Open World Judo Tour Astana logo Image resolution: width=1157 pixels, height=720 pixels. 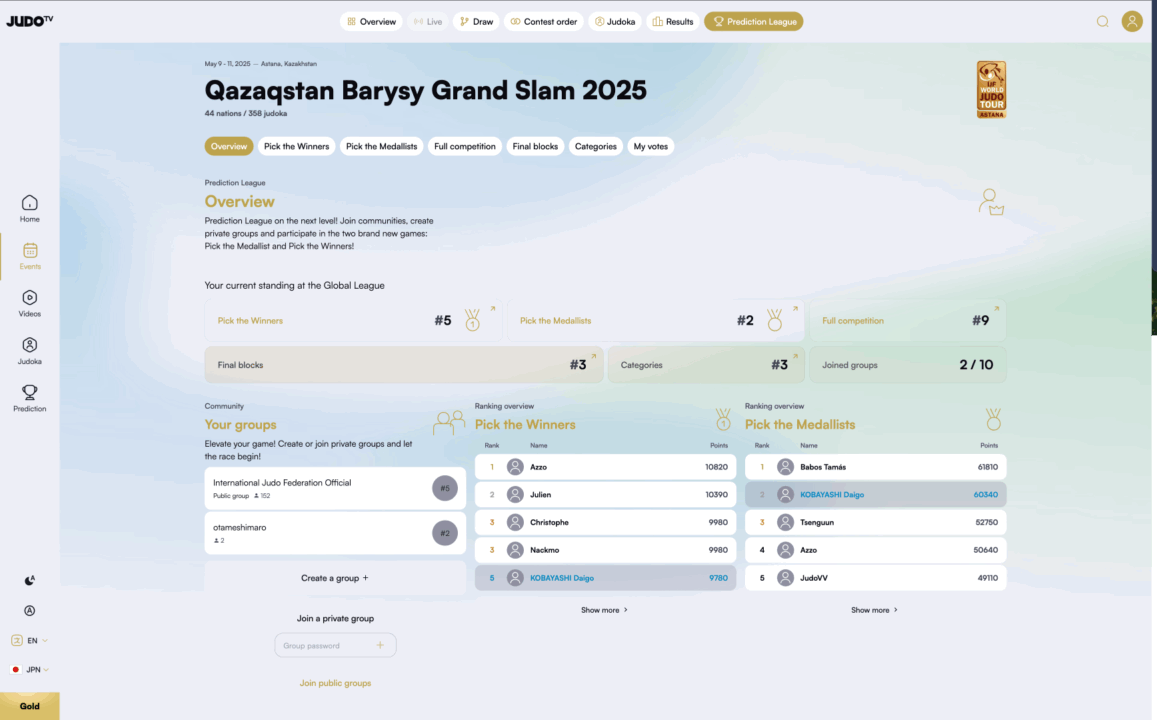tap(991, 89)
